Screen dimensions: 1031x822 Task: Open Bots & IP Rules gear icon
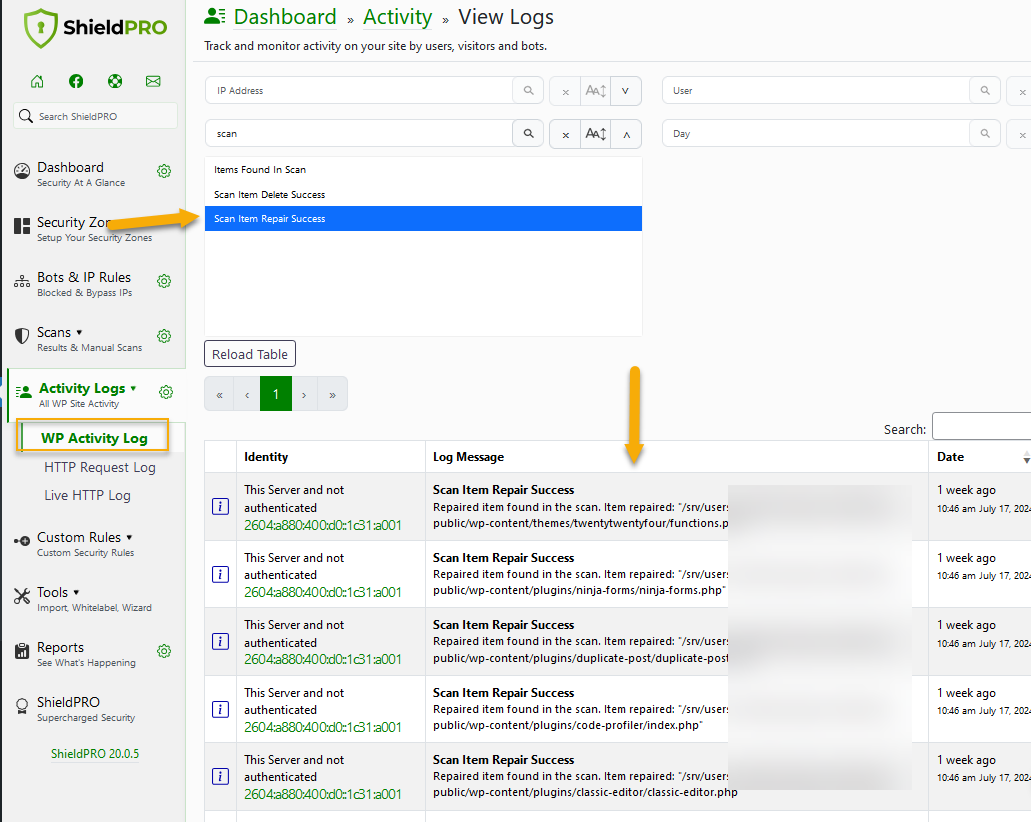(x=164, y=281)
